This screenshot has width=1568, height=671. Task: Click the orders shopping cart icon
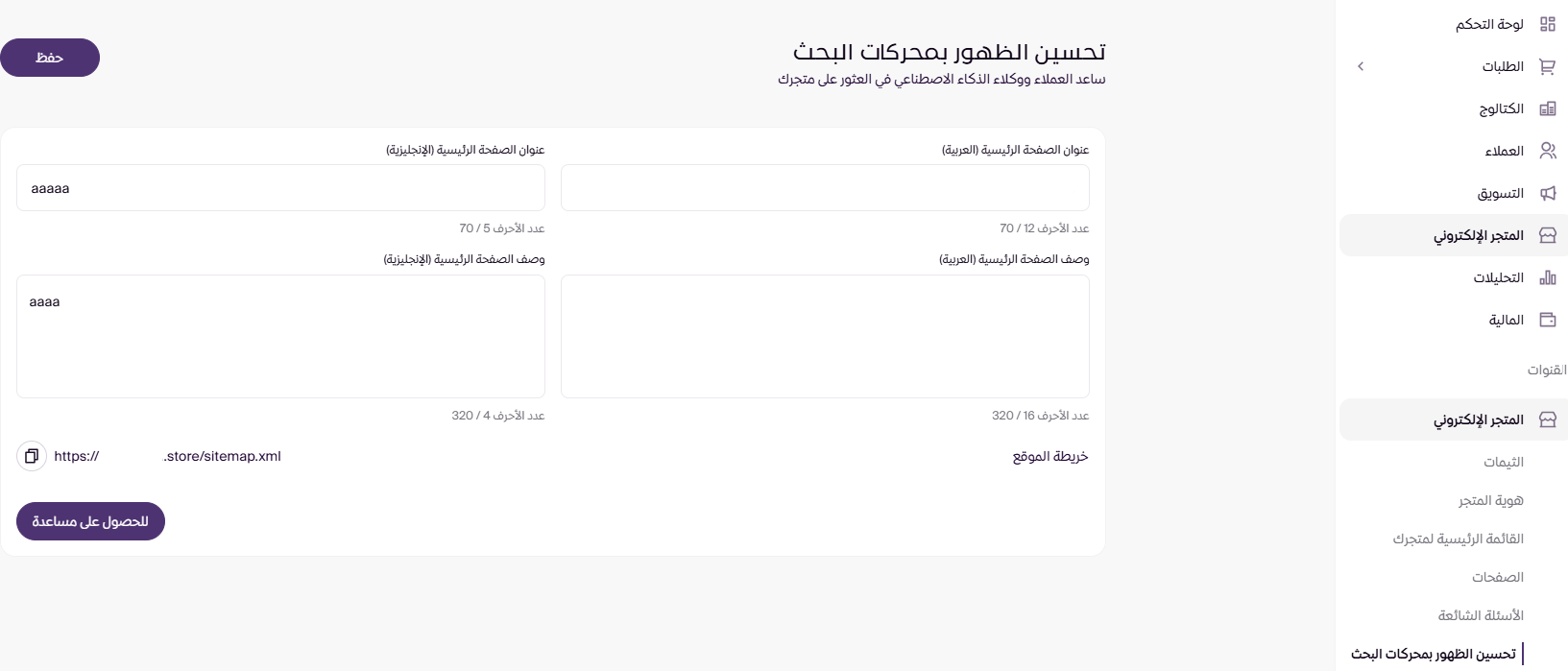[x=1547, y=66]
